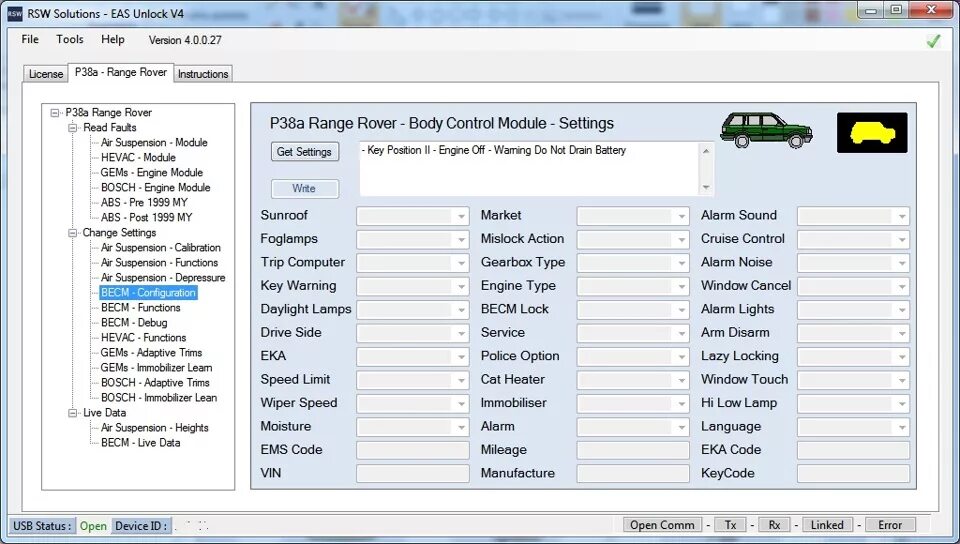
Task: Click the green checkmark status icon
Action: [x=933, y=41]
